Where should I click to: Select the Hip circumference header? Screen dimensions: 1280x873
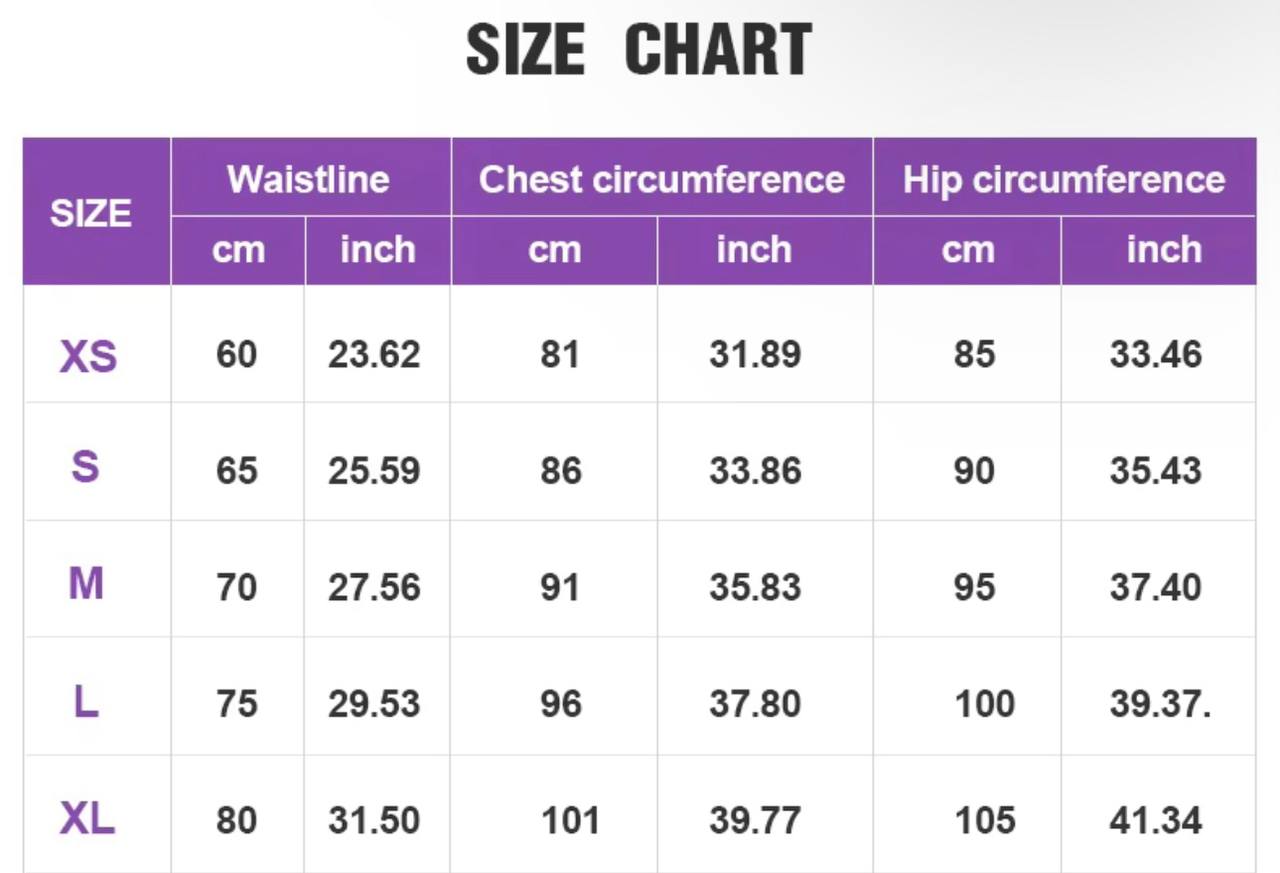[x=1063, y=179]
